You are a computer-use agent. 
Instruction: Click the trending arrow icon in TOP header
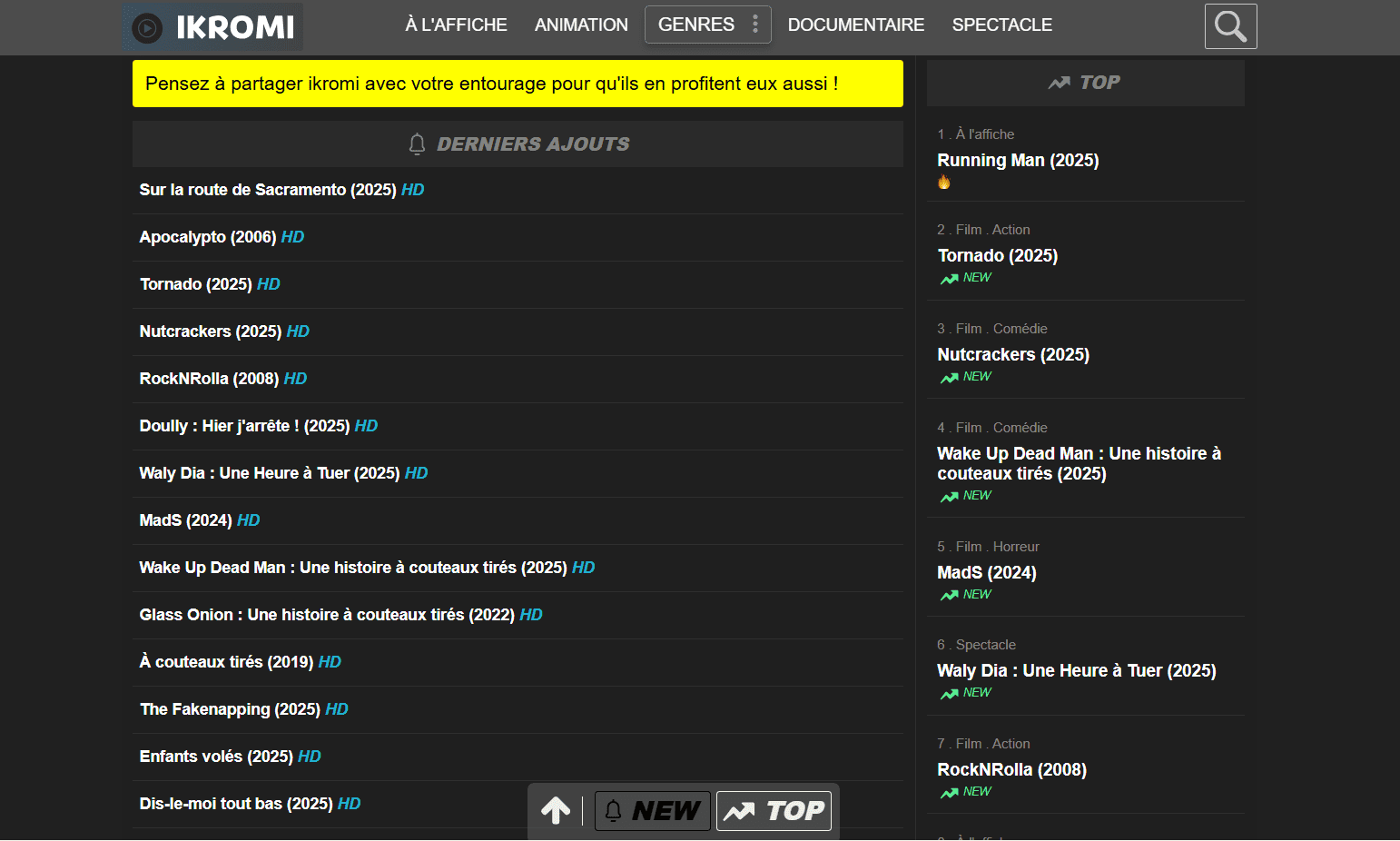tap(1059, 83)
